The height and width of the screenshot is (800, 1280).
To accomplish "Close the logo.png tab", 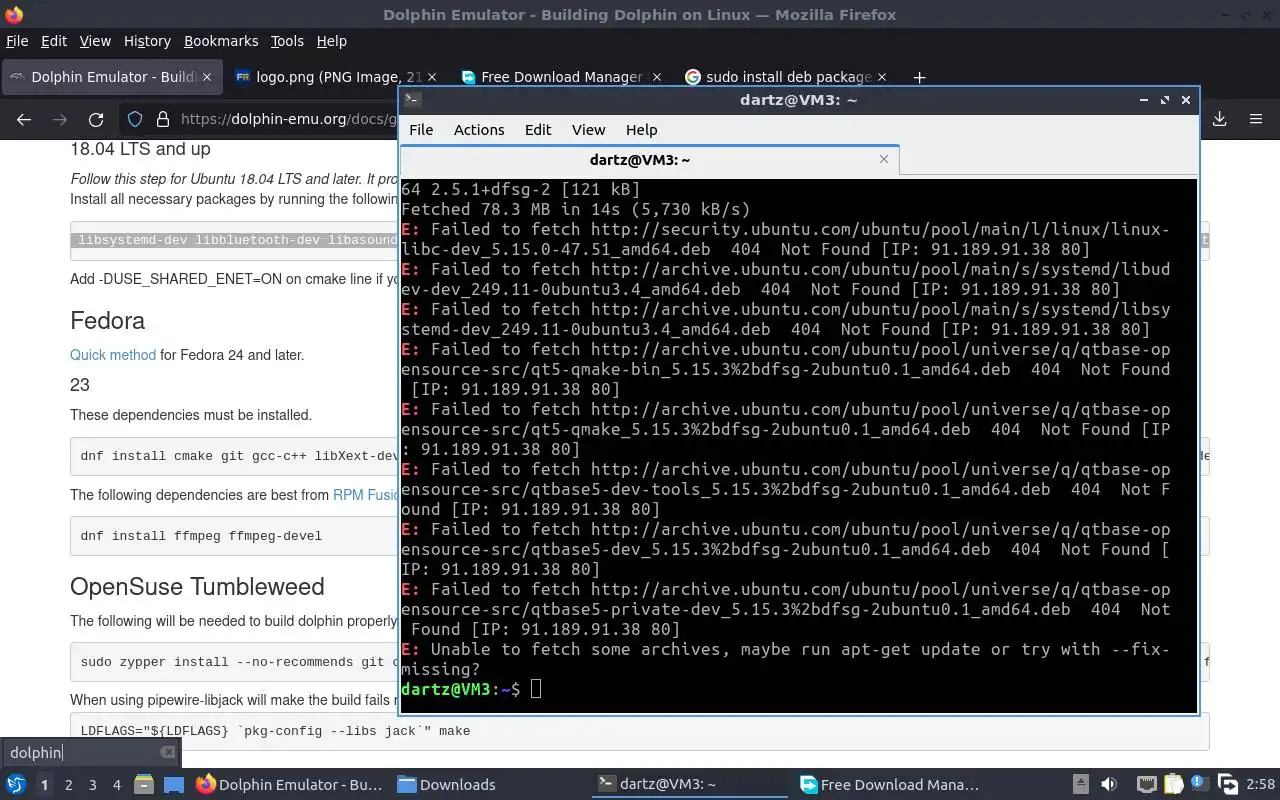I will click(x=432, y=77).
